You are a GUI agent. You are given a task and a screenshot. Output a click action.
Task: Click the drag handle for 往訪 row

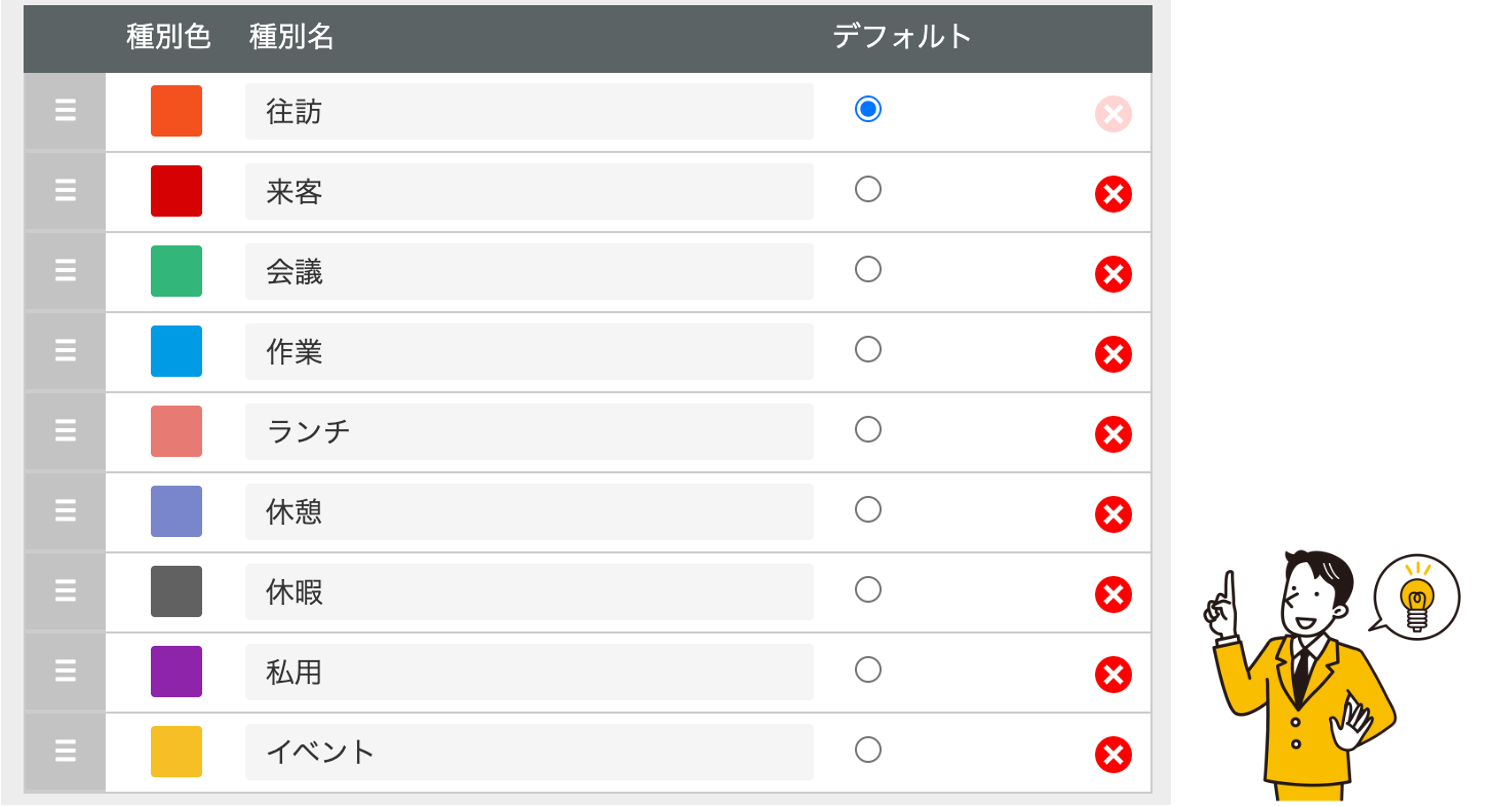click(65, 111)
